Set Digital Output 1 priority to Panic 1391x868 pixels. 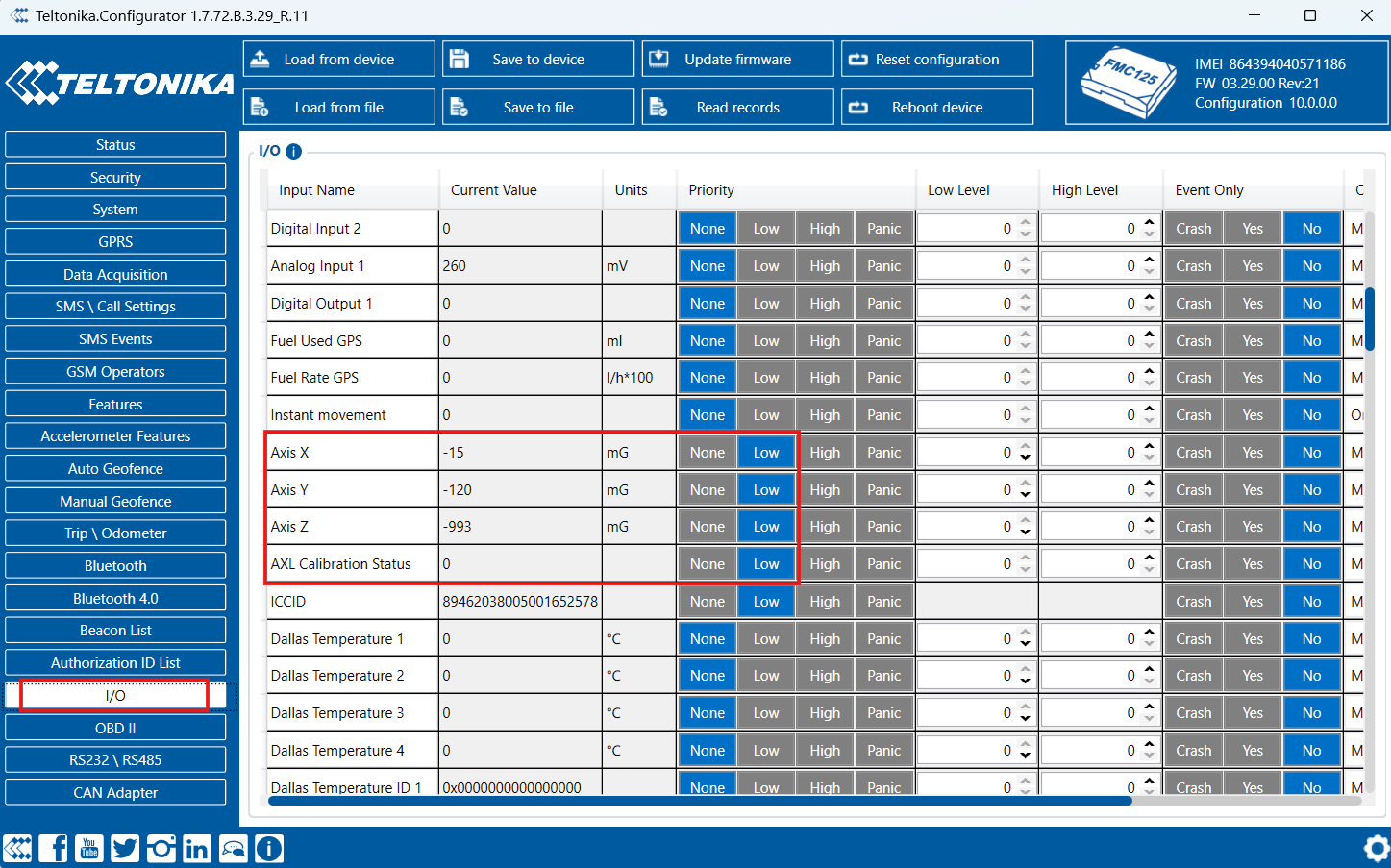884,304
